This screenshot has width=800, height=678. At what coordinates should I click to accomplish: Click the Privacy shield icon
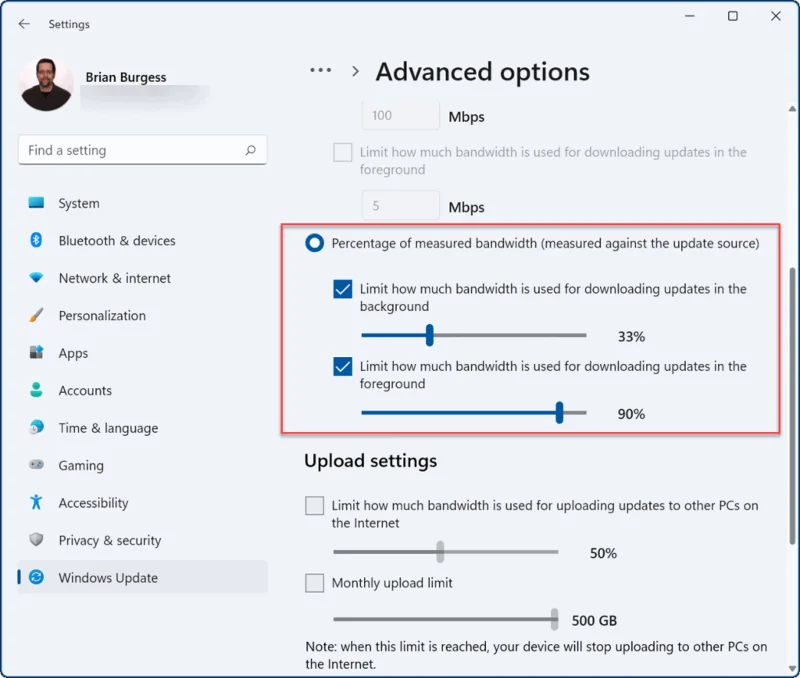coord(36,539)
